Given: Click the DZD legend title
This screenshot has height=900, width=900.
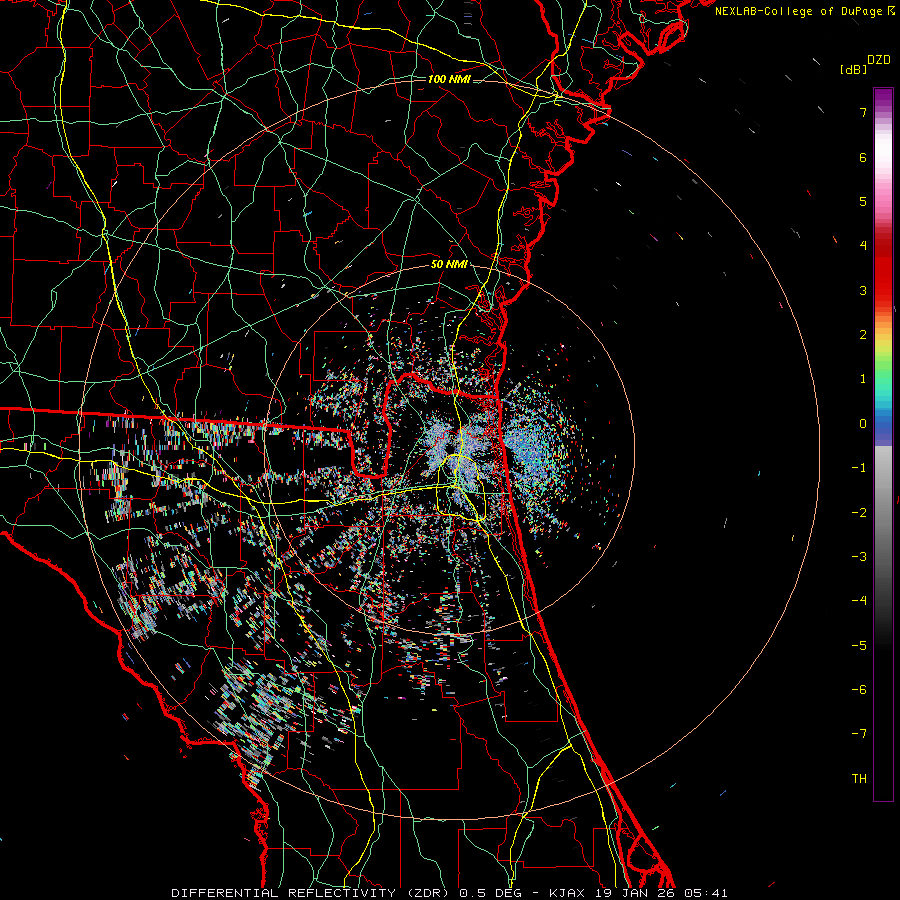Looking at the screenshot, I should click(878, 60).
